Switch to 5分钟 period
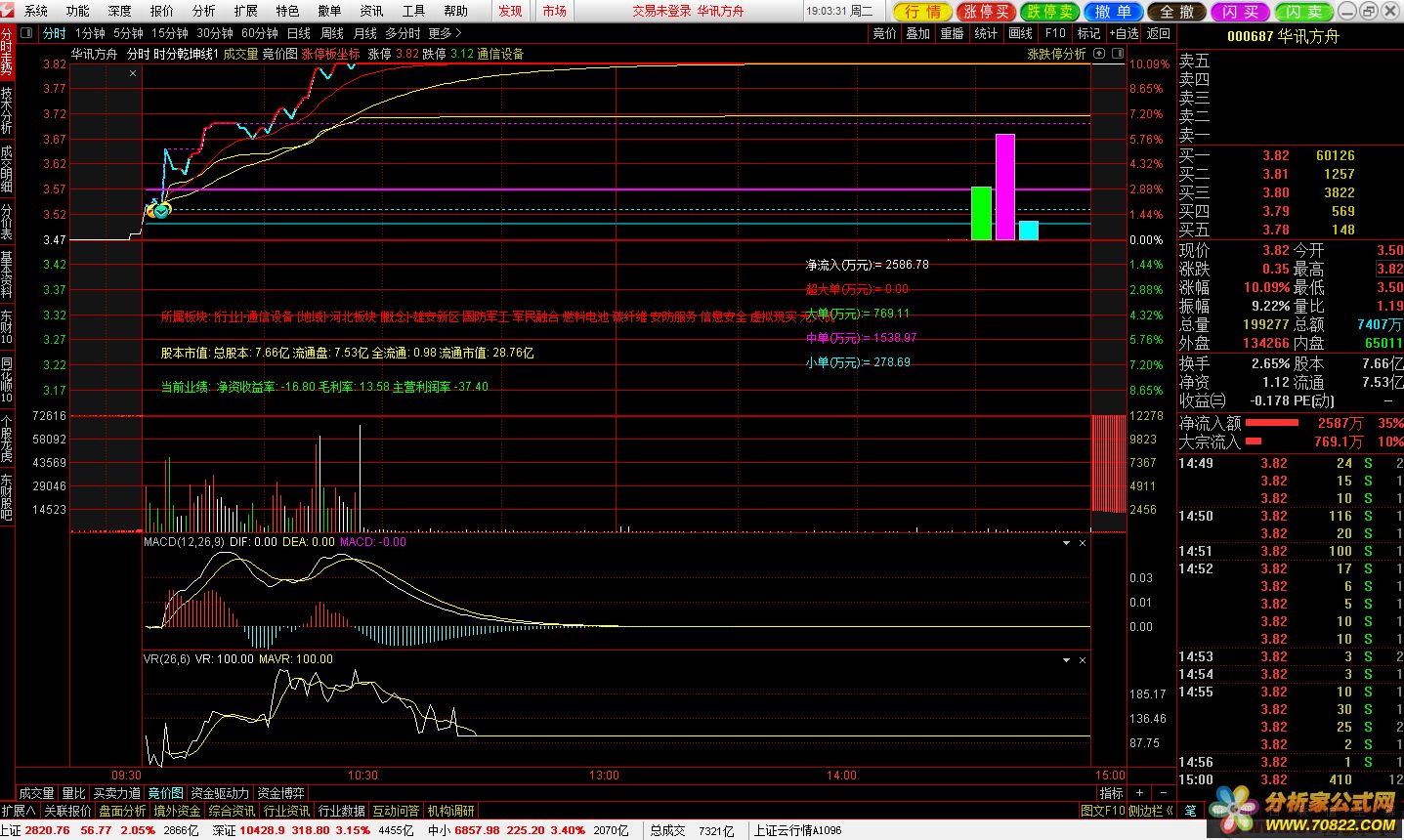Image resolution: width=1404 pixels, height=840 pixels. (128, 33)
